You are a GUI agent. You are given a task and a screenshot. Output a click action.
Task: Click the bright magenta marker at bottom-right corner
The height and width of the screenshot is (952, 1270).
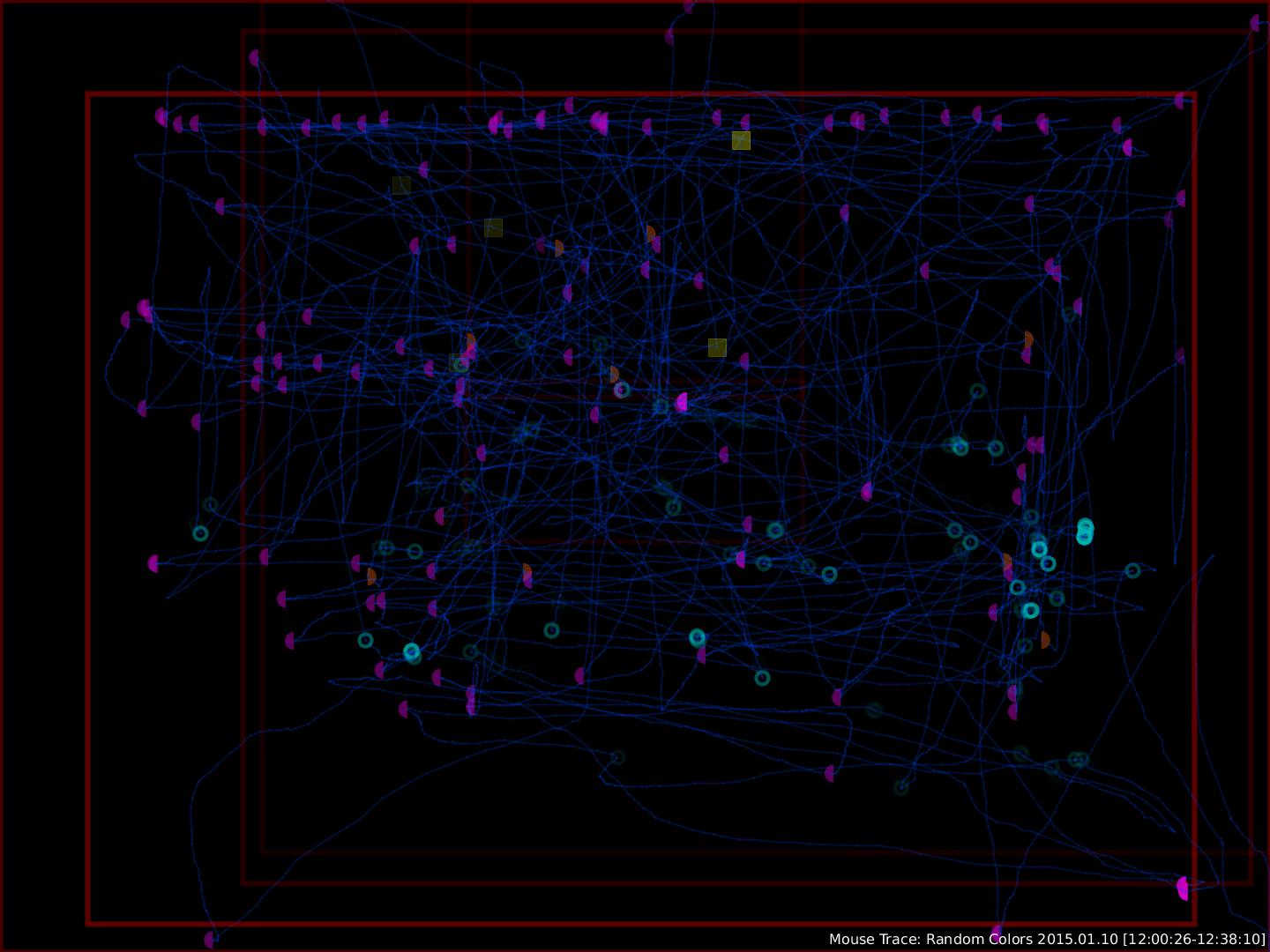click(1184, 888)
